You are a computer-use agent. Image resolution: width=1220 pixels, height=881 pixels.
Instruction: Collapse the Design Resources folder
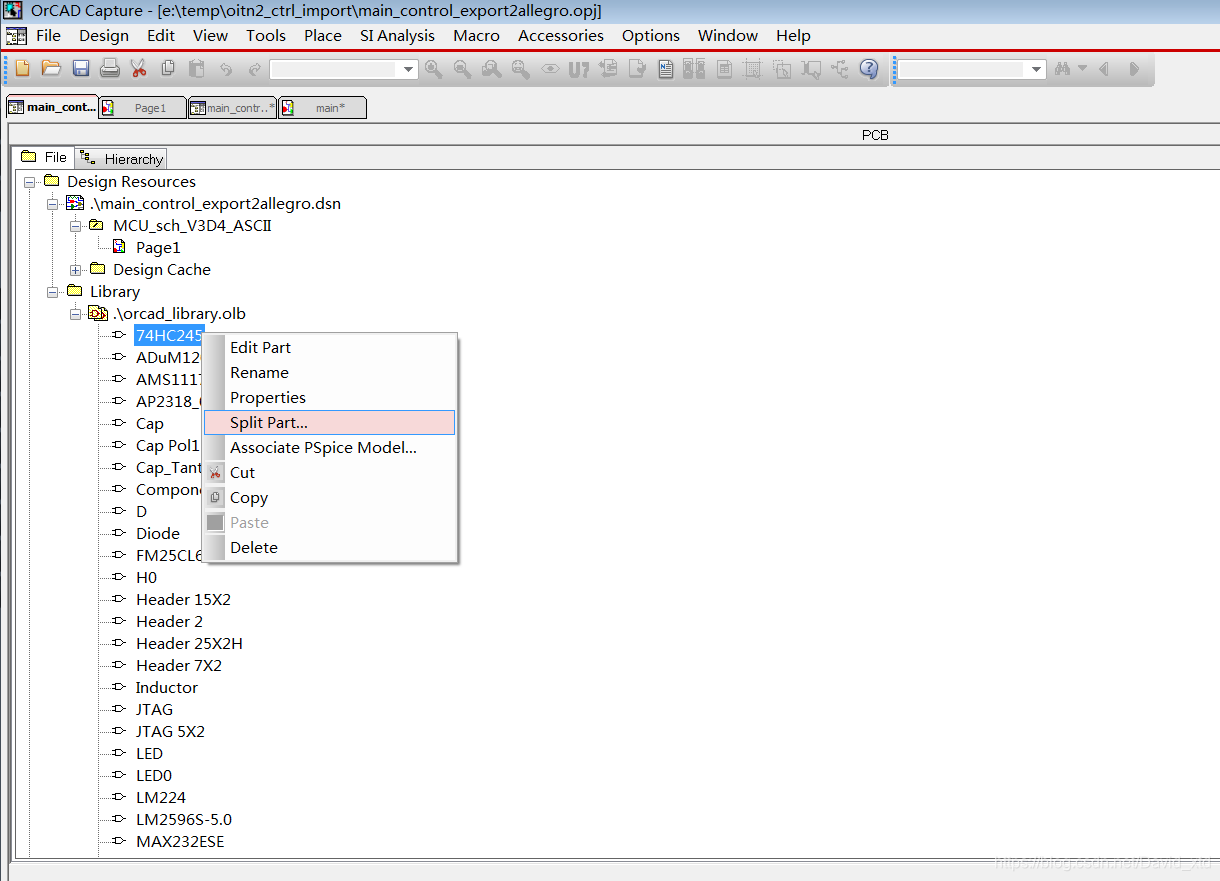pyautogui.click(x=29, y=182)
